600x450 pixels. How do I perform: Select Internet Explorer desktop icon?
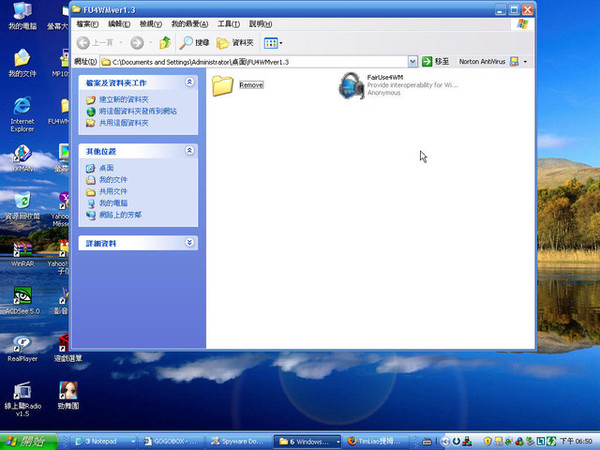point(22,114)
